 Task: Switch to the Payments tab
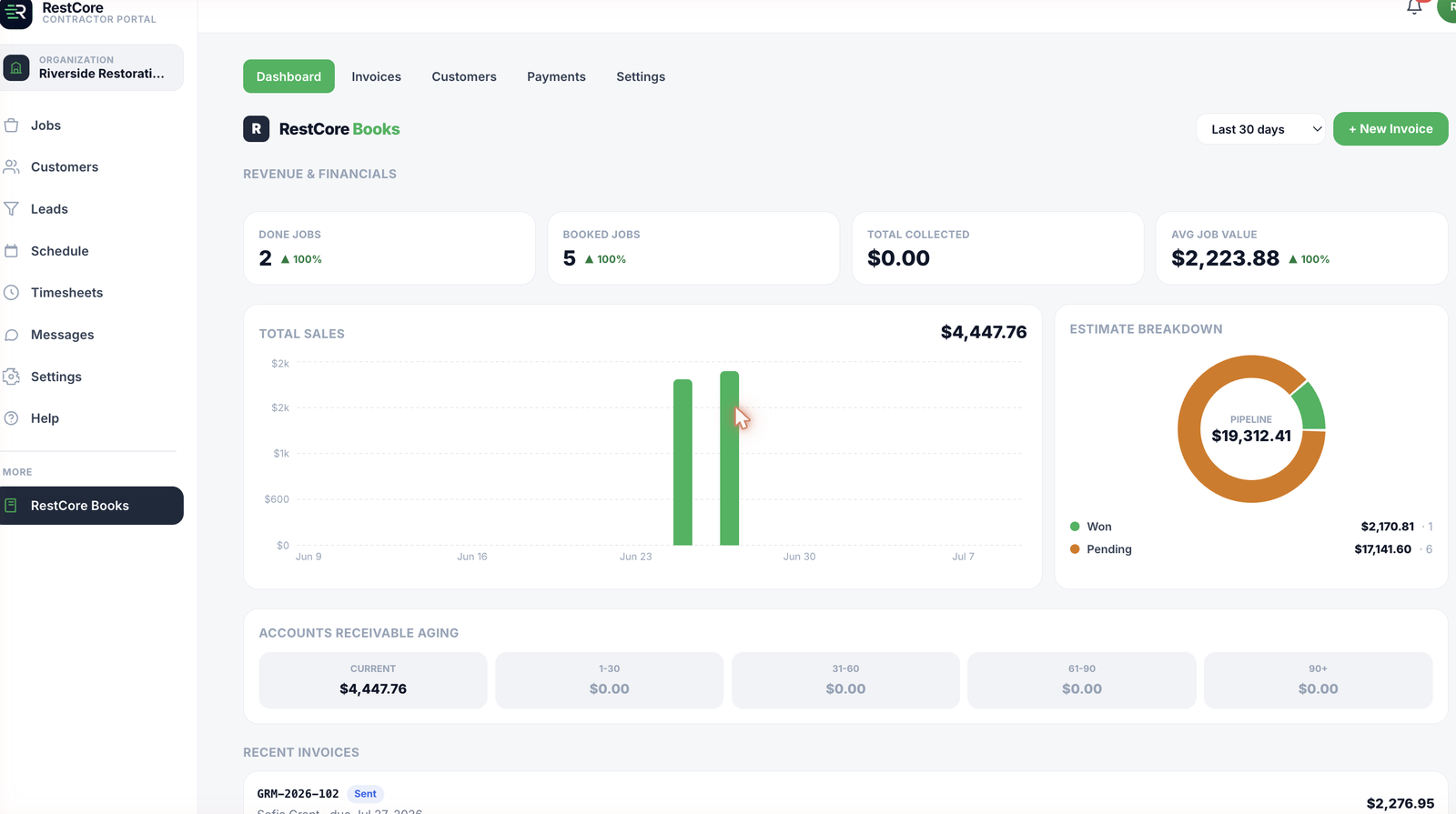(556, 76)
